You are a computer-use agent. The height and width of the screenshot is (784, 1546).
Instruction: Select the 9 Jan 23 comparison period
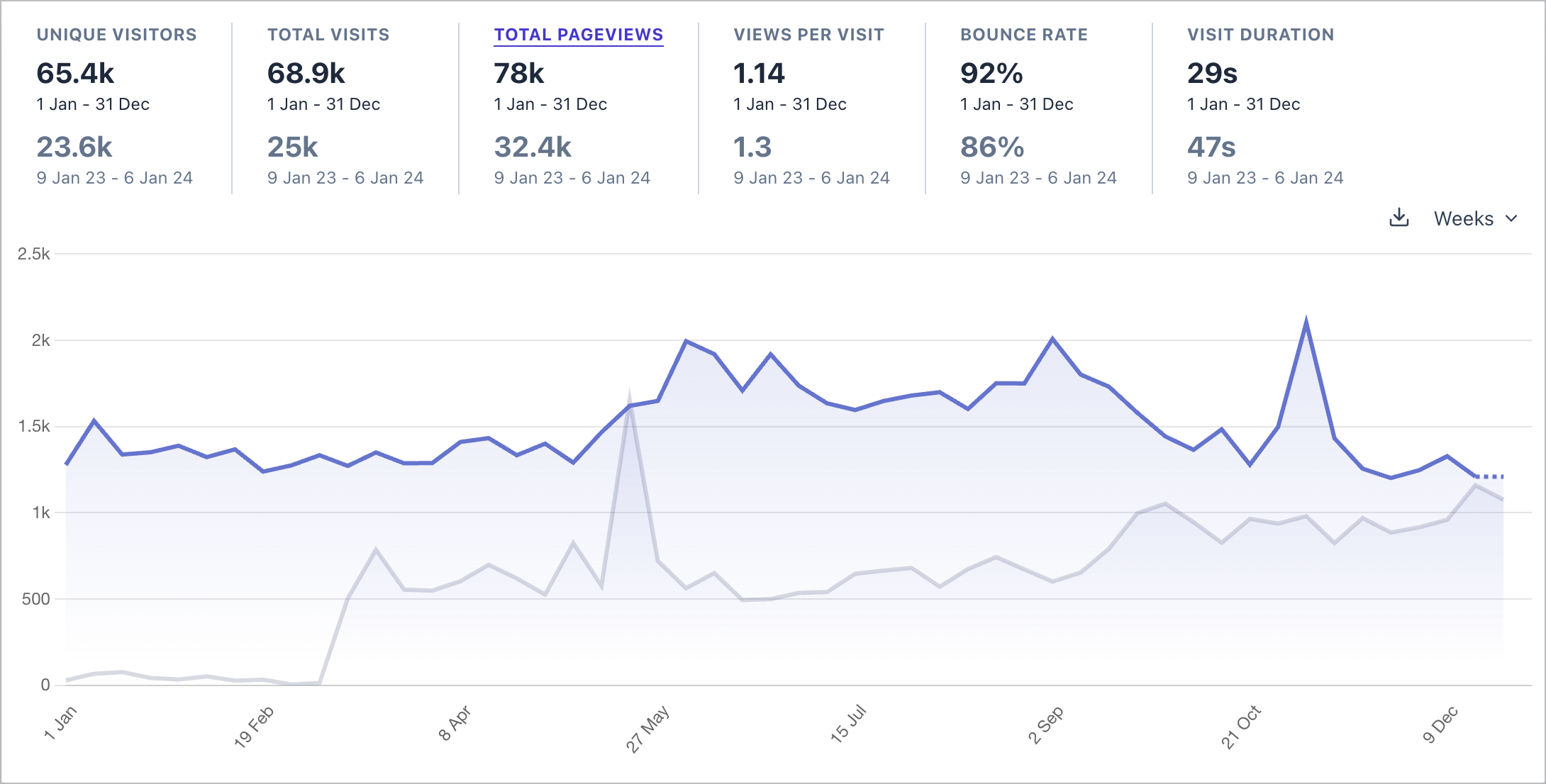[116, 177]
